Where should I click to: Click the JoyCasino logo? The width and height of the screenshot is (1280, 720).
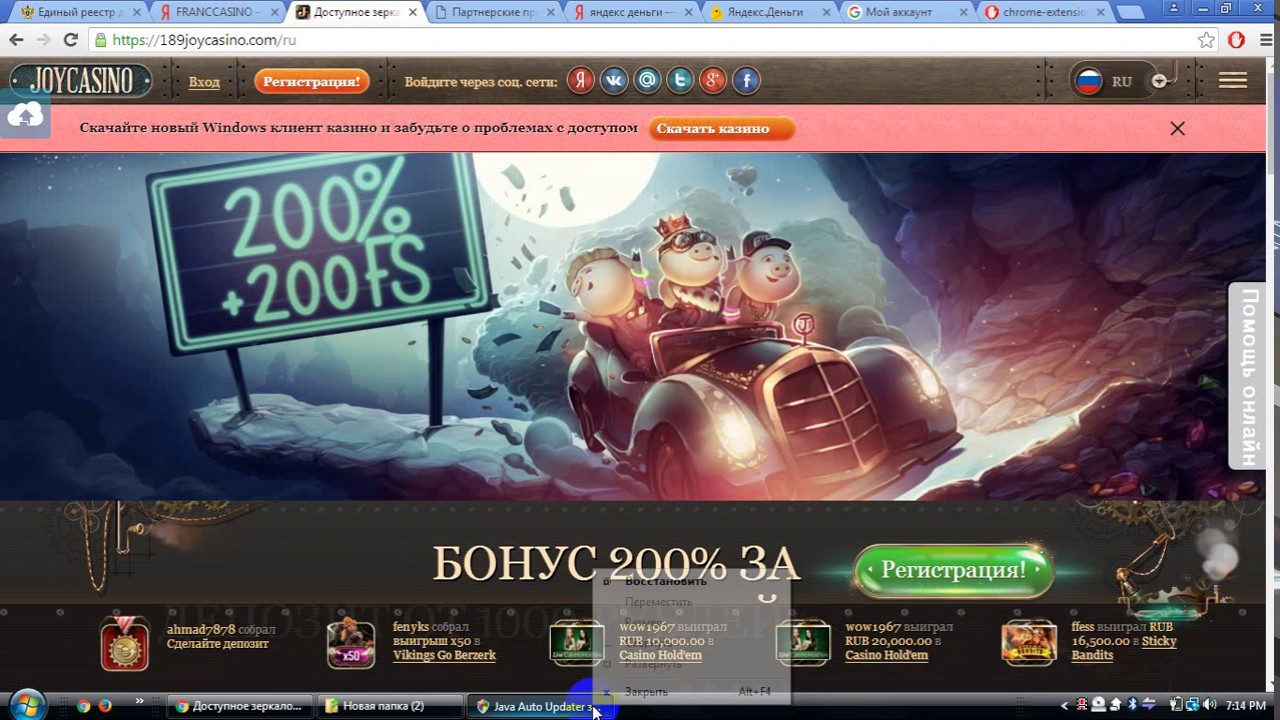(81, 81)
